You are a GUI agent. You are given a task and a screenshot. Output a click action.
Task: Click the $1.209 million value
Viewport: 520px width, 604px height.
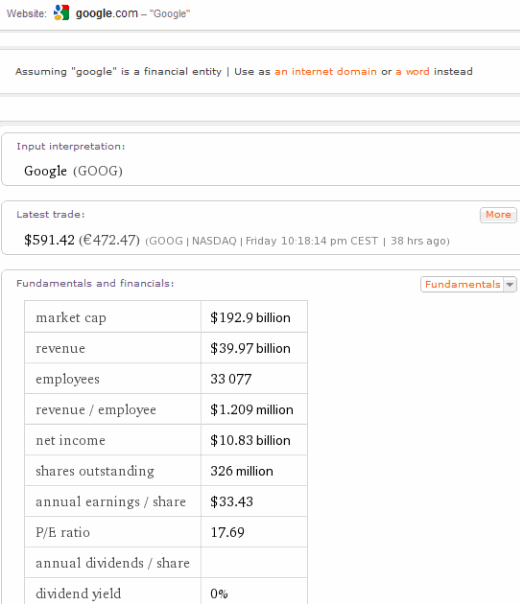[x=252, y=410]
